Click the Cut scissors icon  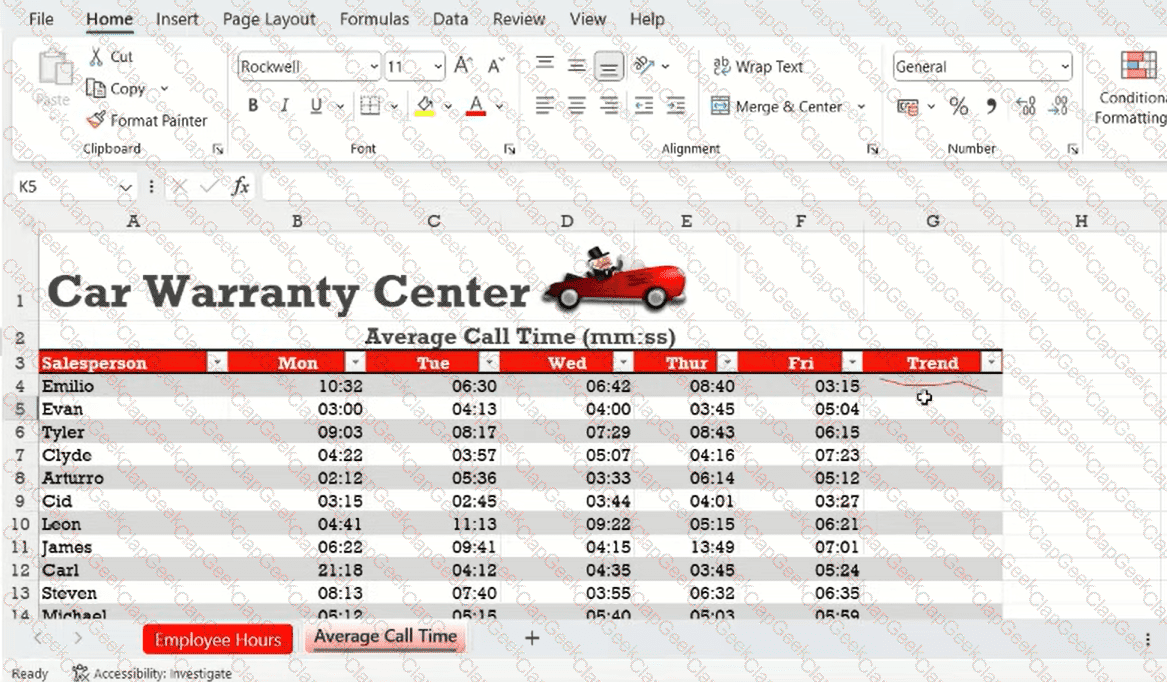pyautogui.click(x=96, y=57)
